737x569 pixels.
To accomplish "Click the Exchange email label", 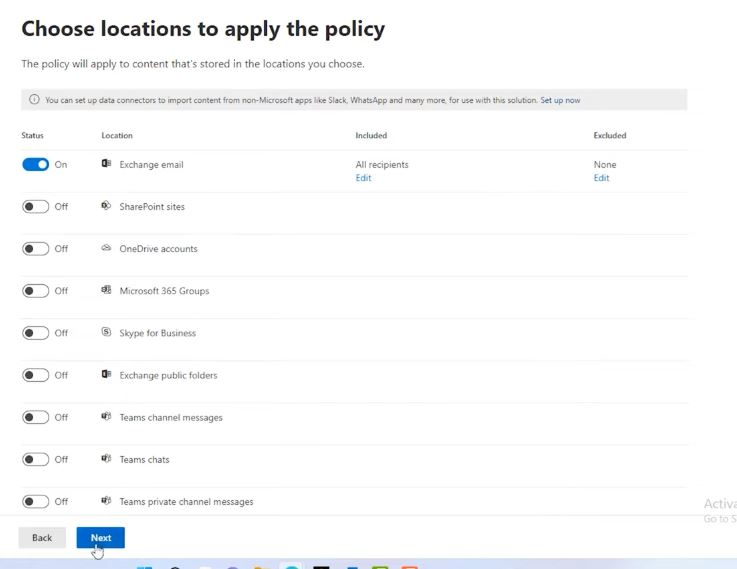I will click(x=151, y=164).
